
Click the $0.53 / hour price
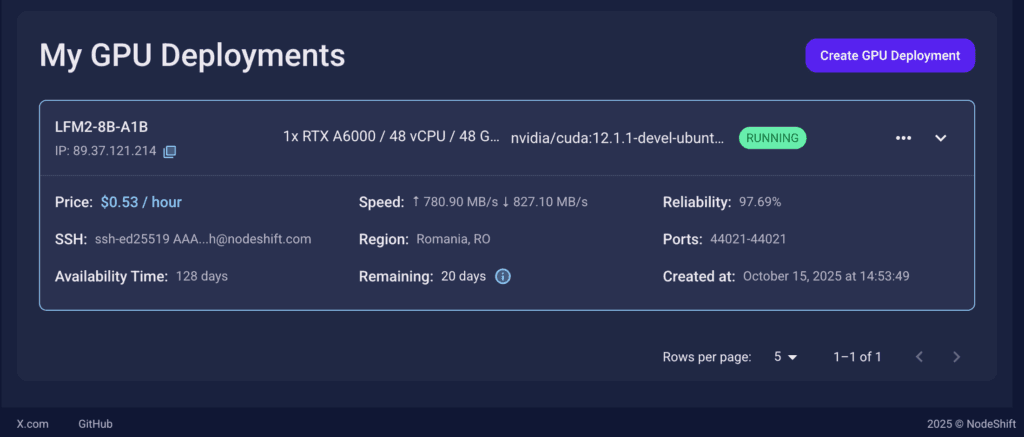(x=141, y=202)
